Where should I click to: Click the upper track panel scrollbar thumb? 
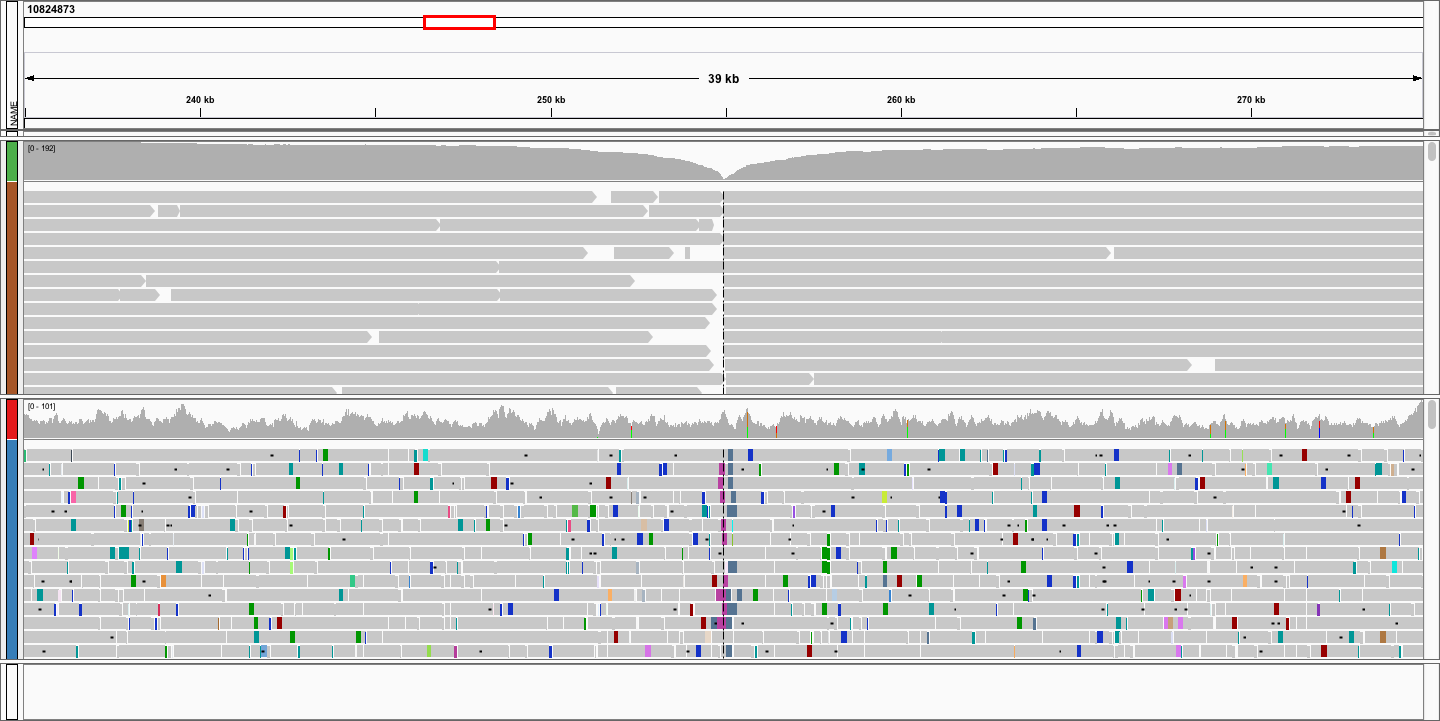click(1431, 151)
